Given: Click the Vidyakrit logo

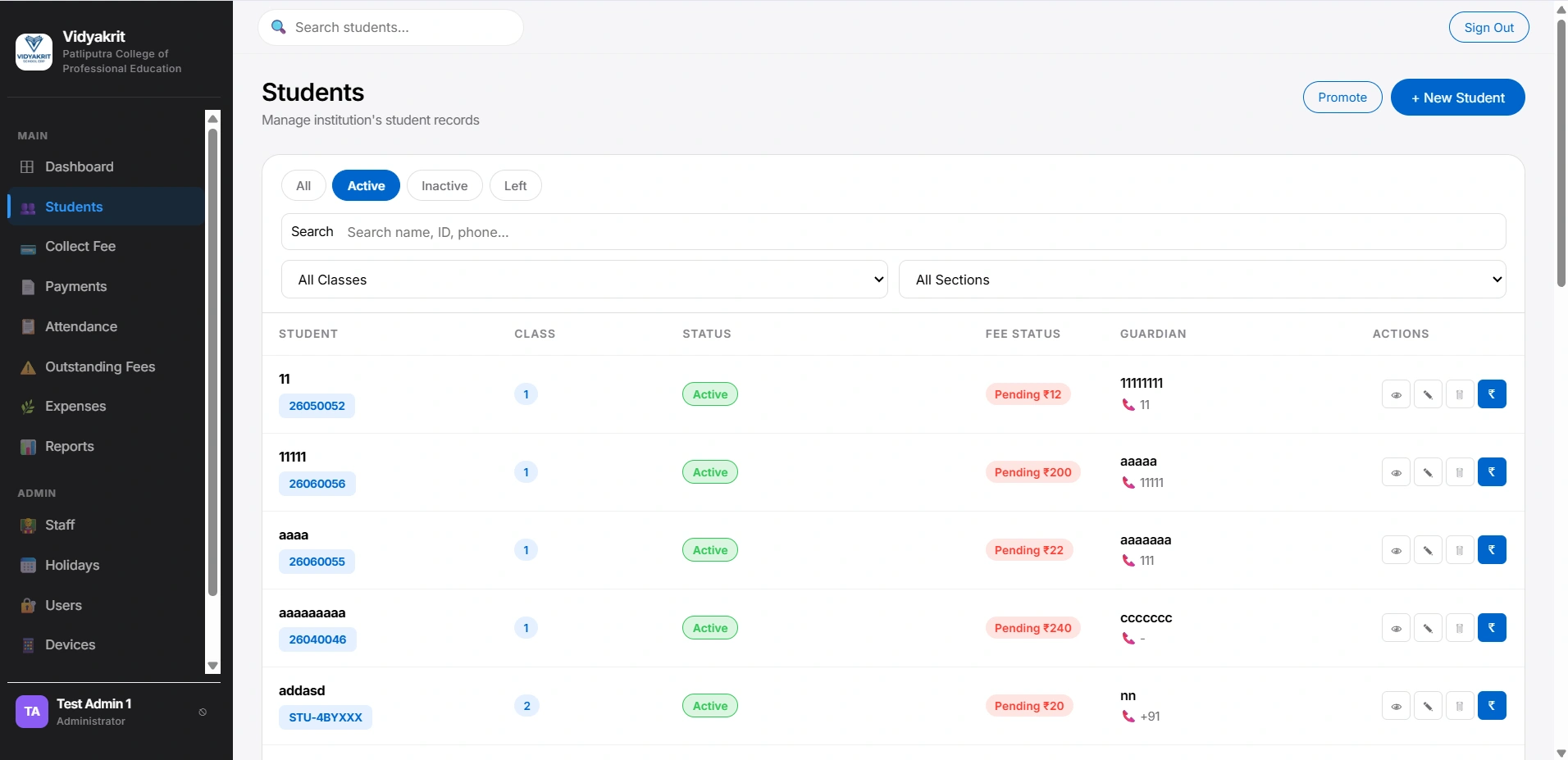Looking at the screenshot, I should (34, 52).
